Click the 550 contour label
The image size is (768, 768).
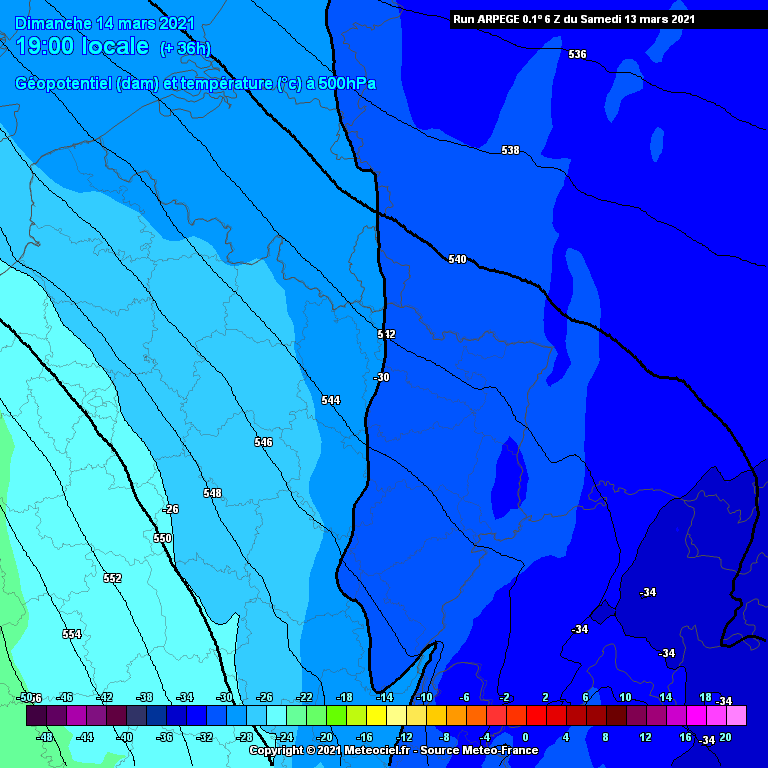click(162, 538)
